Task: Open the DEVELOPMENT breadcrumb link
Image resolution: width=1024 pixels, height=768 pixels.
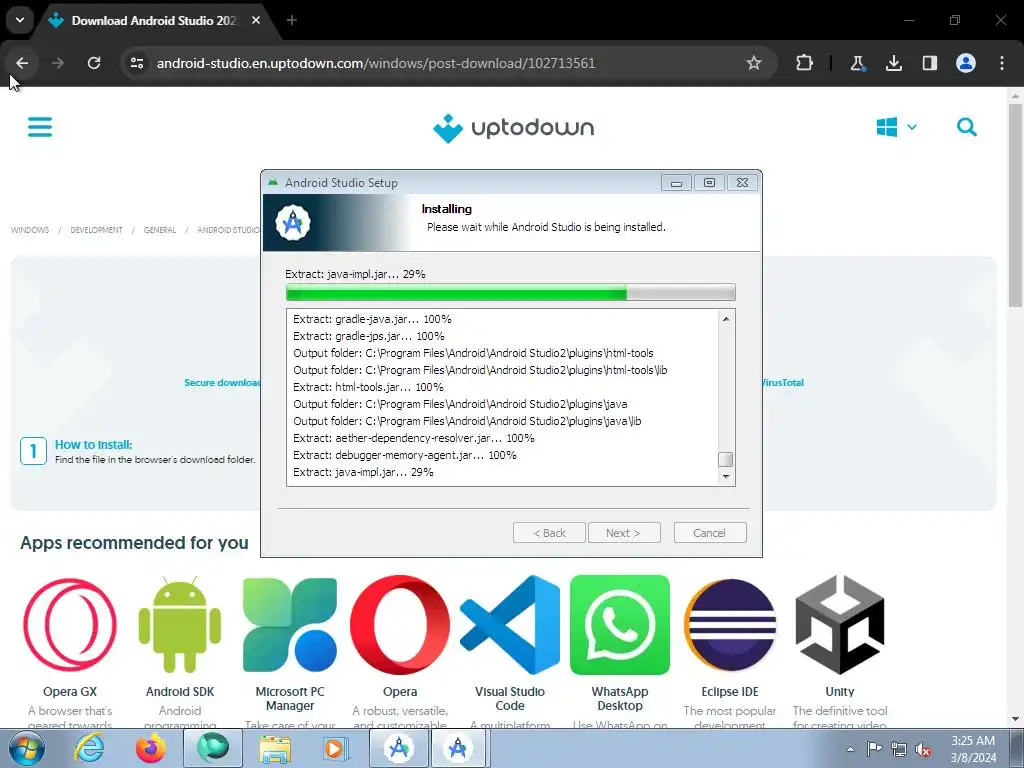Action: pos(96,230)
